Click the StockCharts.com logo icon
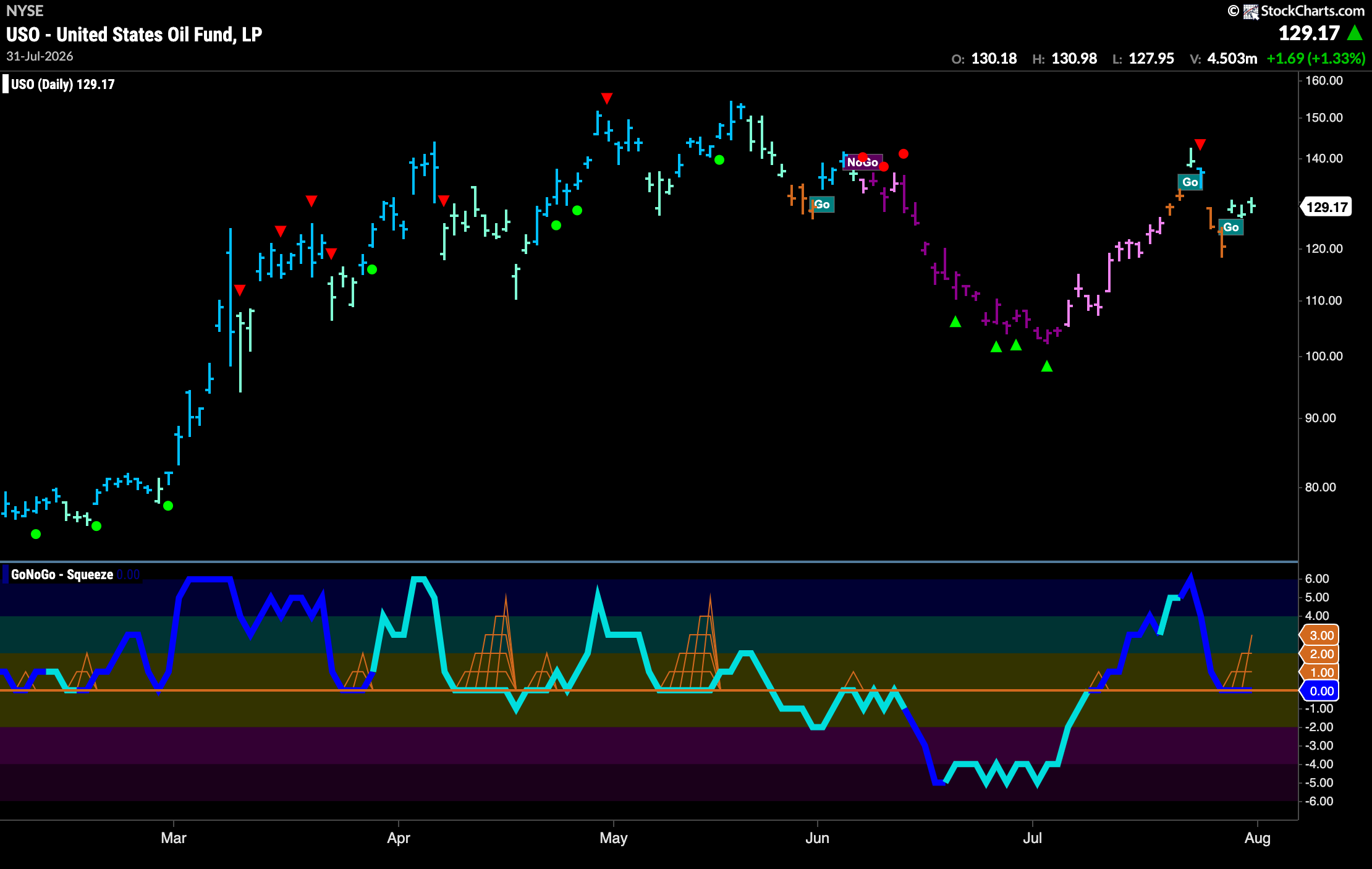 (x=1251, y=12)
